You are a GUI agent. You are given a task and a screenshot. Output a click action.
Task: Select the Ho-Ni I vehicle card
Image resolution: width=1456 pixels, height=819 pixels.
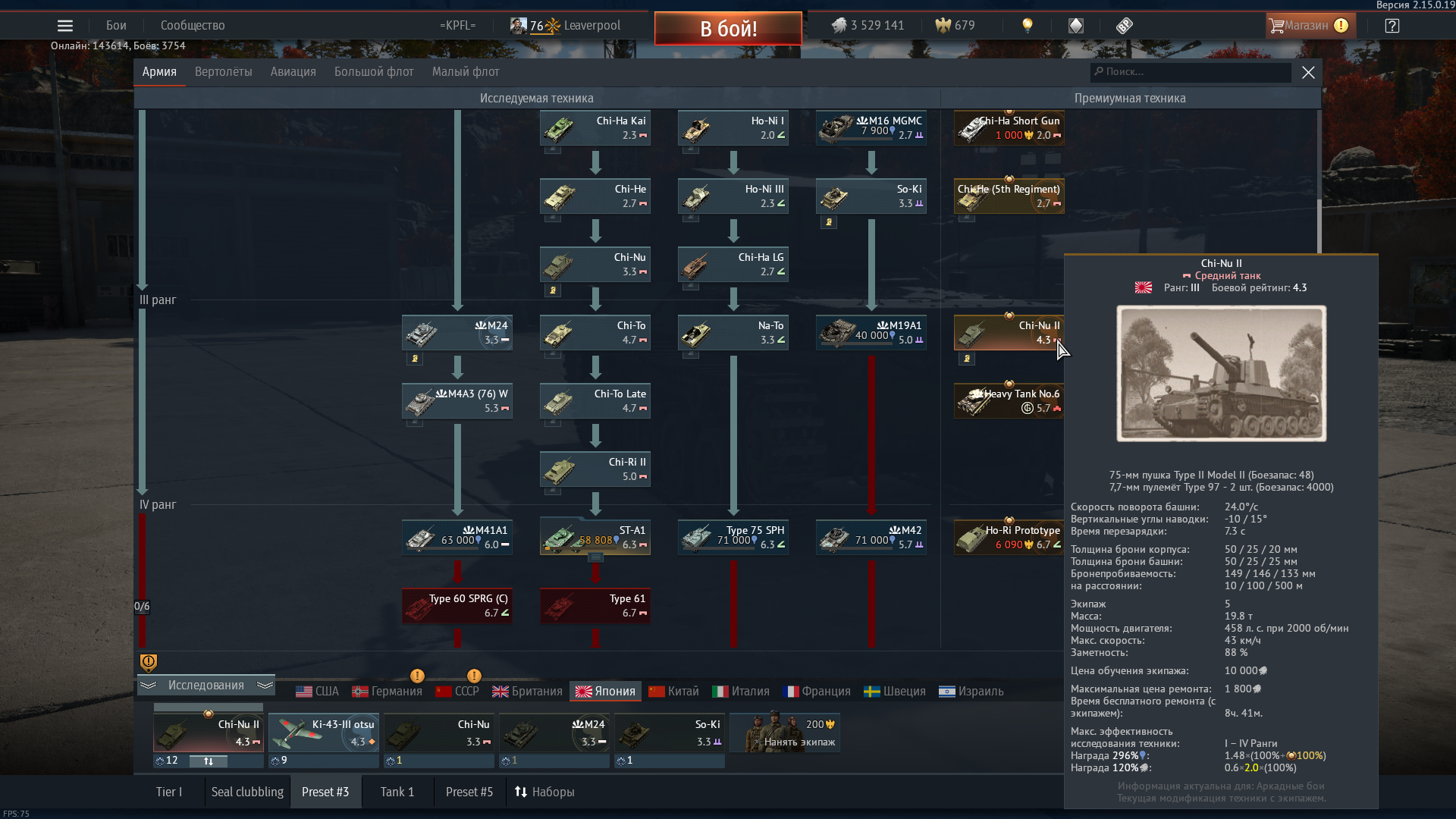coord(733,128)
